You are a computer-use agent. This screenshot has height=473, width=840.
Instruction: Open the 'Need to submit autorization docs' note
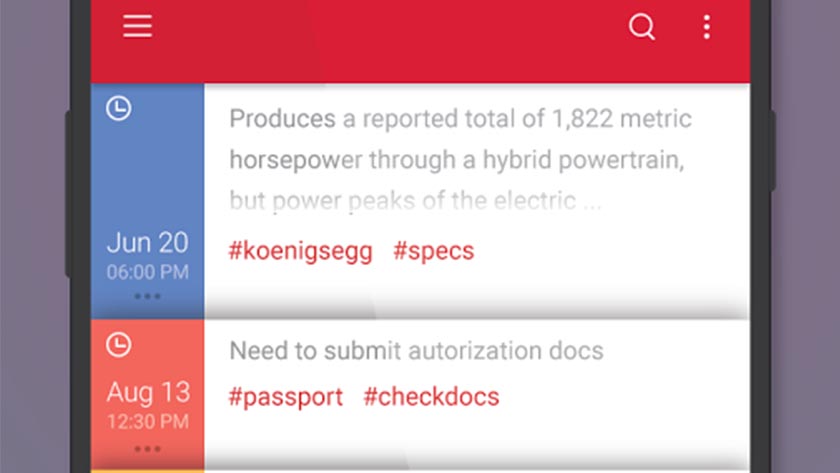tap(416, 351)
